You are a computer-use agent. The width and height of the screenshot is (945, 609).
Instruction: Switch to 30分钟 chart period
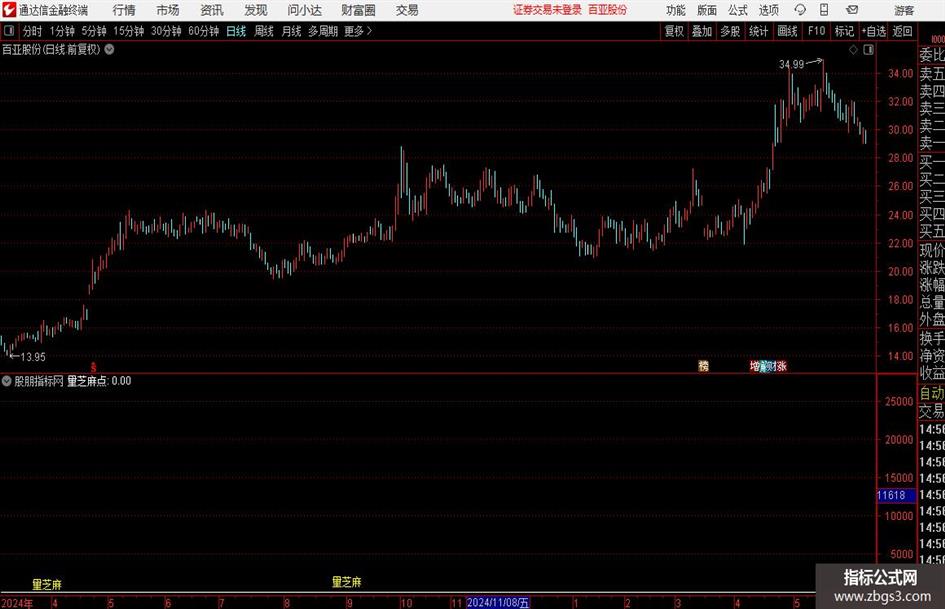click(x=166, y=31)
